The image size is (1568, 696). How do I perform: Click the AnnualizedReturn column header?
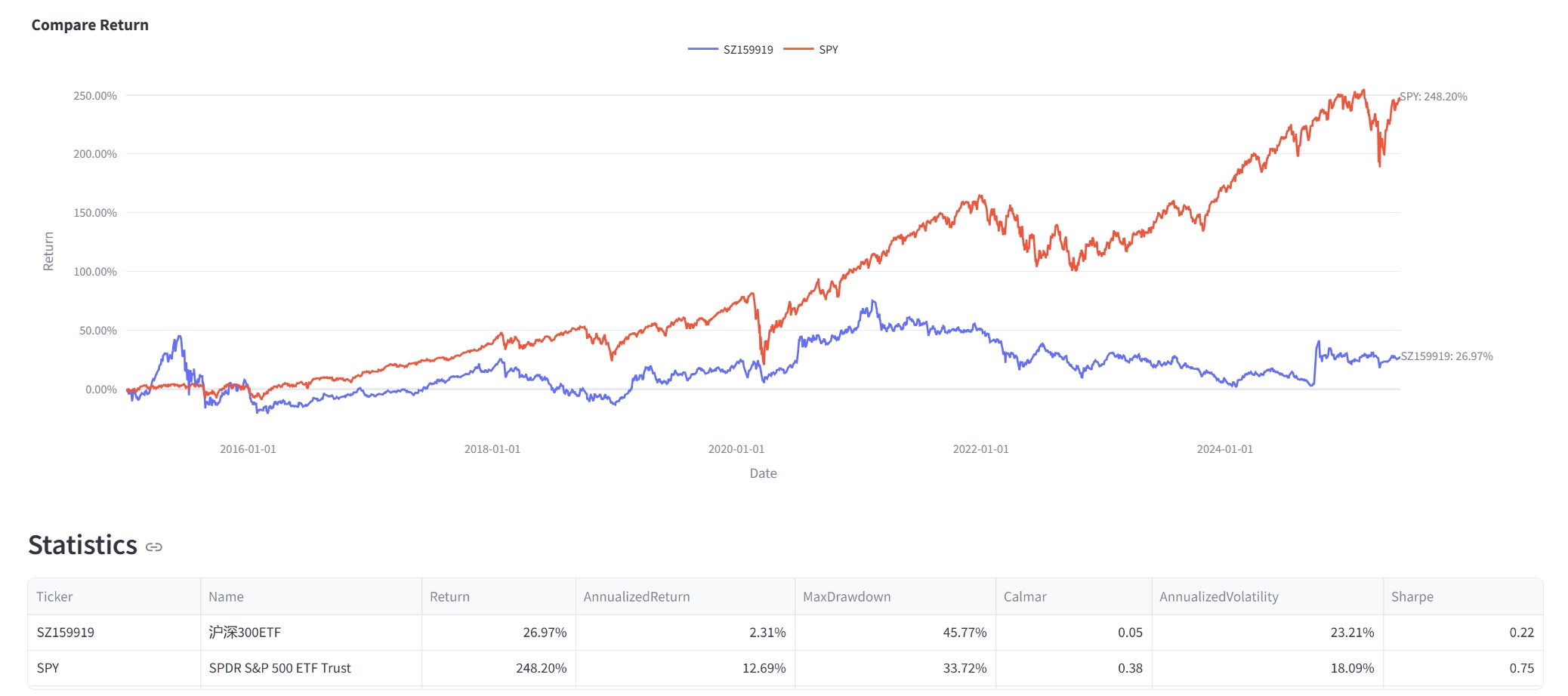point(637,596)
